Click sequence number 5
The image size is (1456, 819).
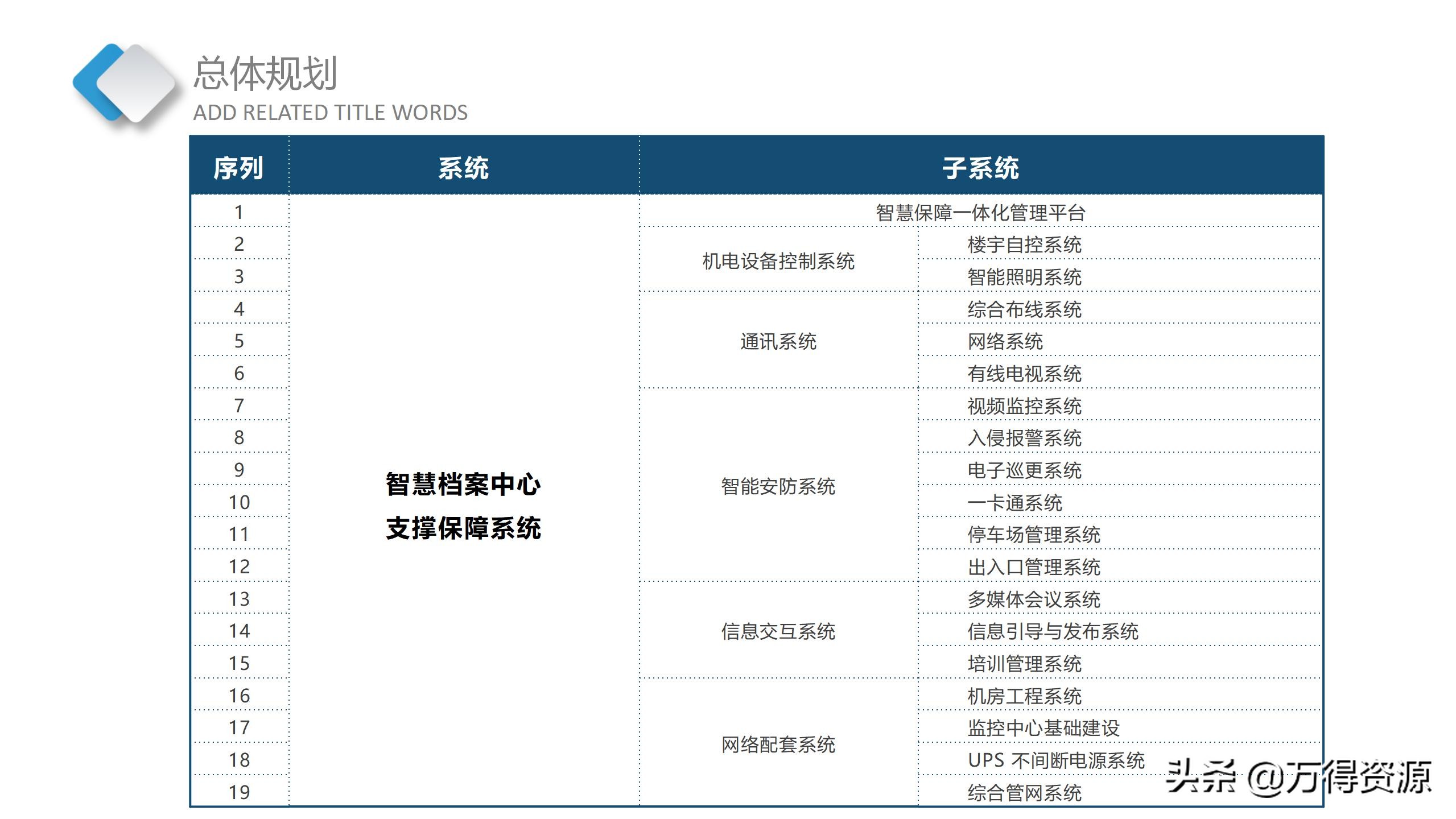[239, 341]
